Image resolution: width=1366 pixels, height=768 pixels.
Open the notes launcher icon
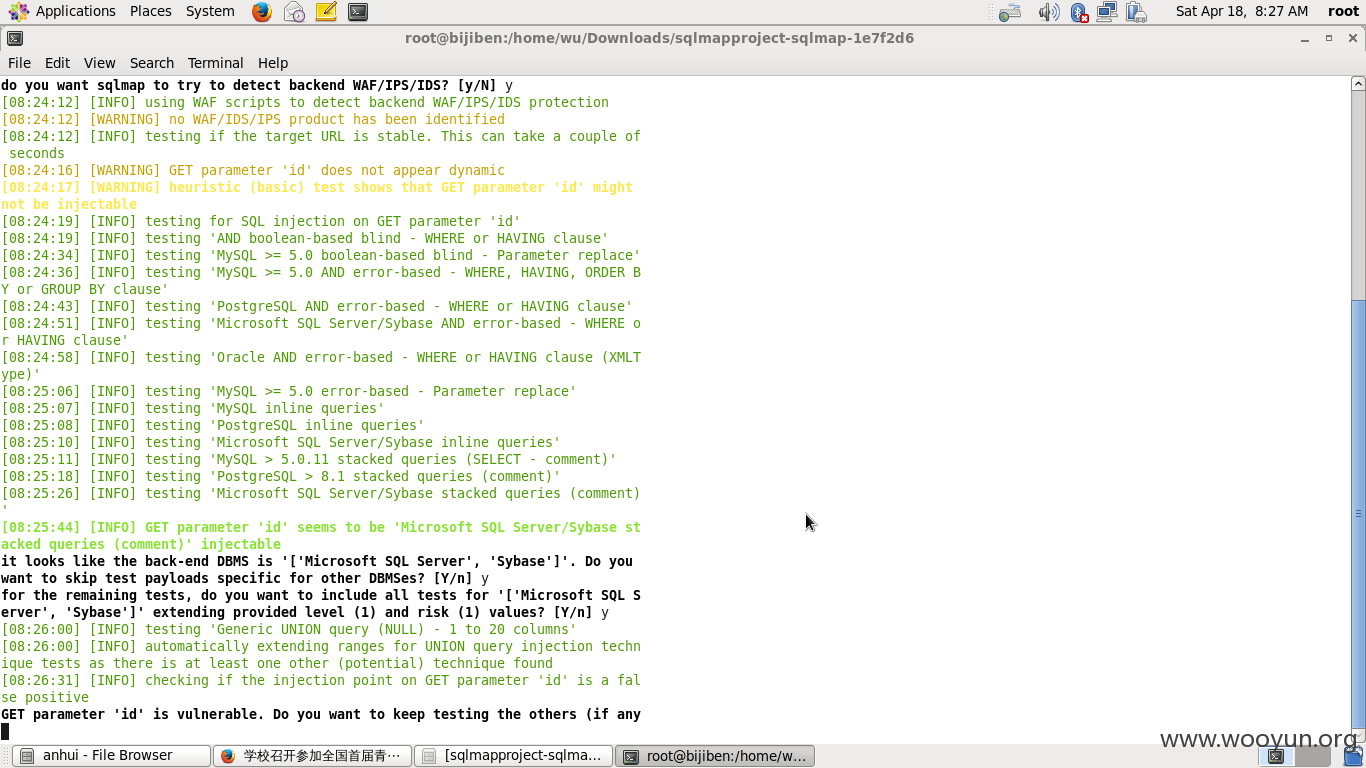(326, 12)
